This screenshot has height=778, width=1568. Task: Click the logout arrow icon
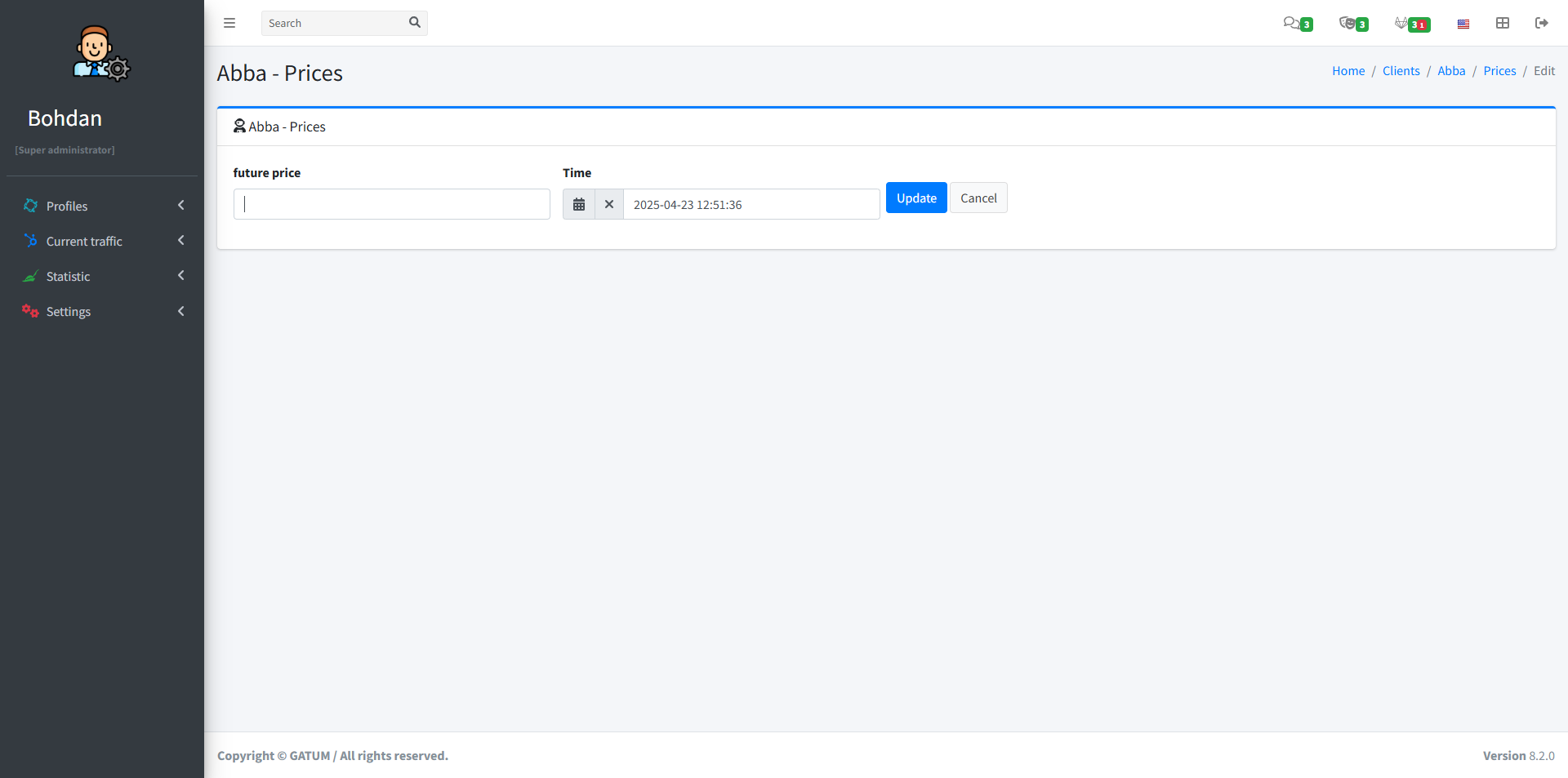point(1541,23)
